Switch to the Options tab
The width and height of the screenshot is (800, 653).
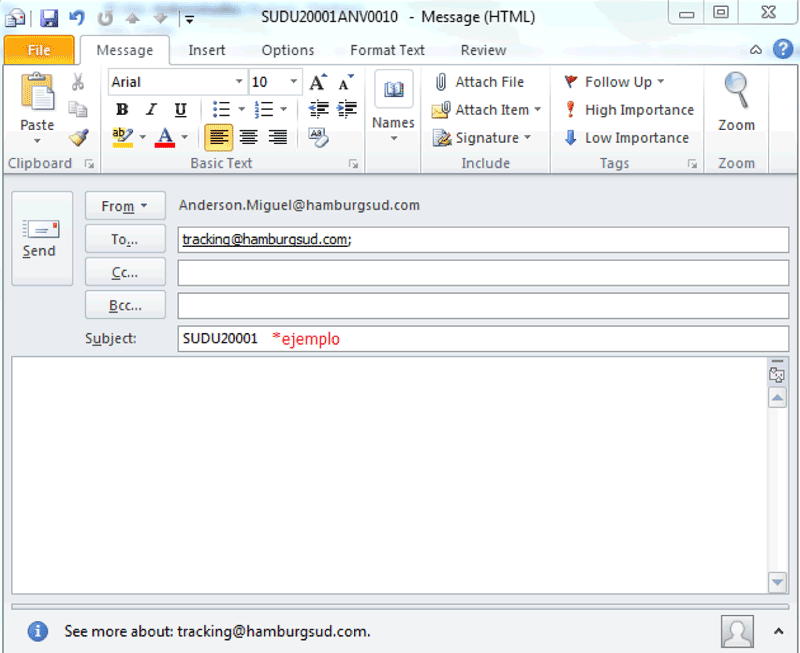click(x=288, y=50)
